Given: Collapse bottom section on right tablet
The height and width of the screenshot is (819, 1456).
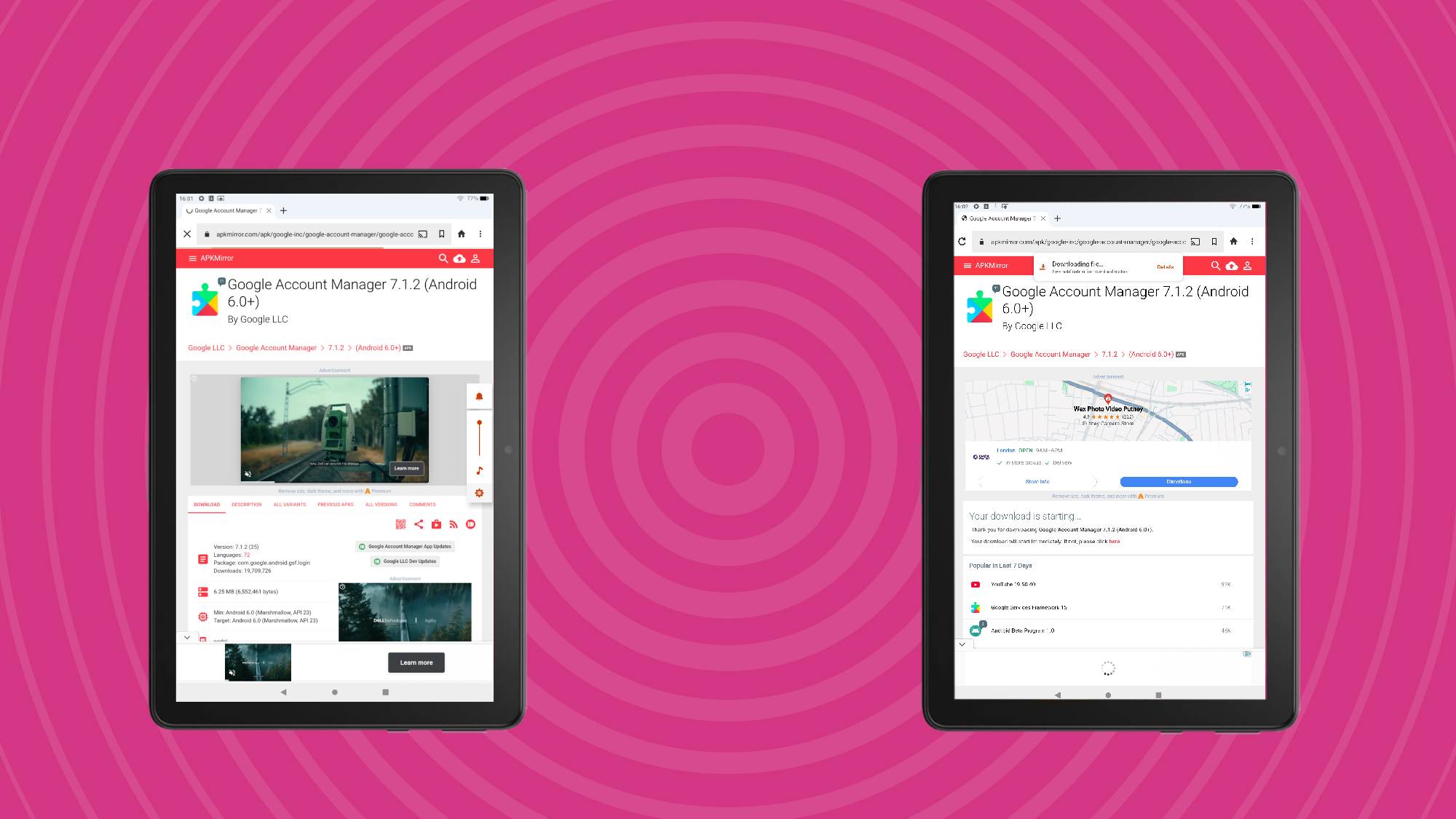Looking at the screenshot, I should pyautogui.click(x=962, y=644).
